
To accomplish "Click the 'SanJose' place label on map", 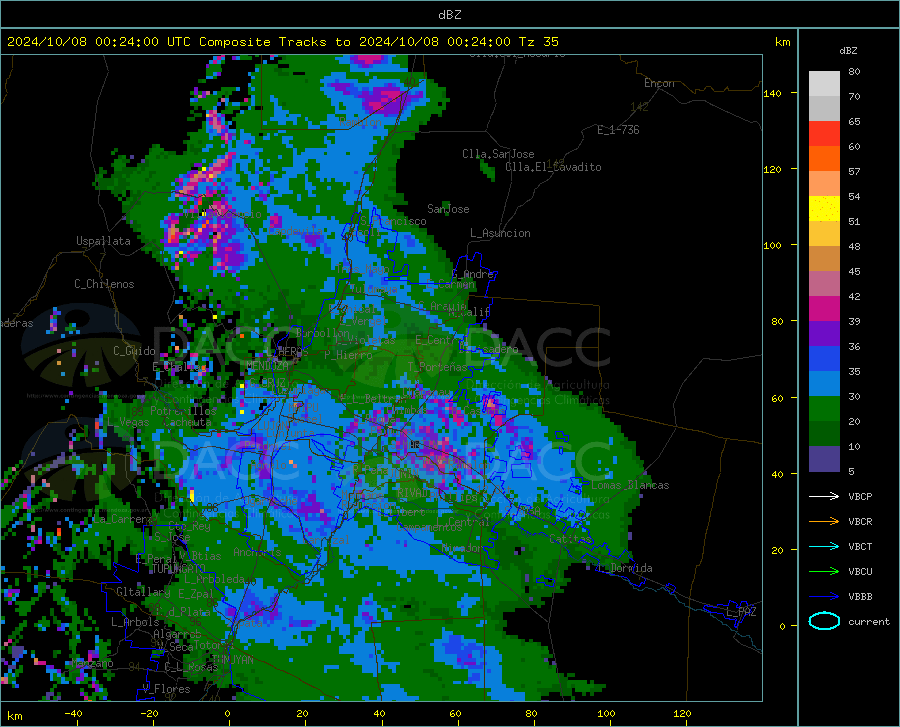I will (448, 209).
